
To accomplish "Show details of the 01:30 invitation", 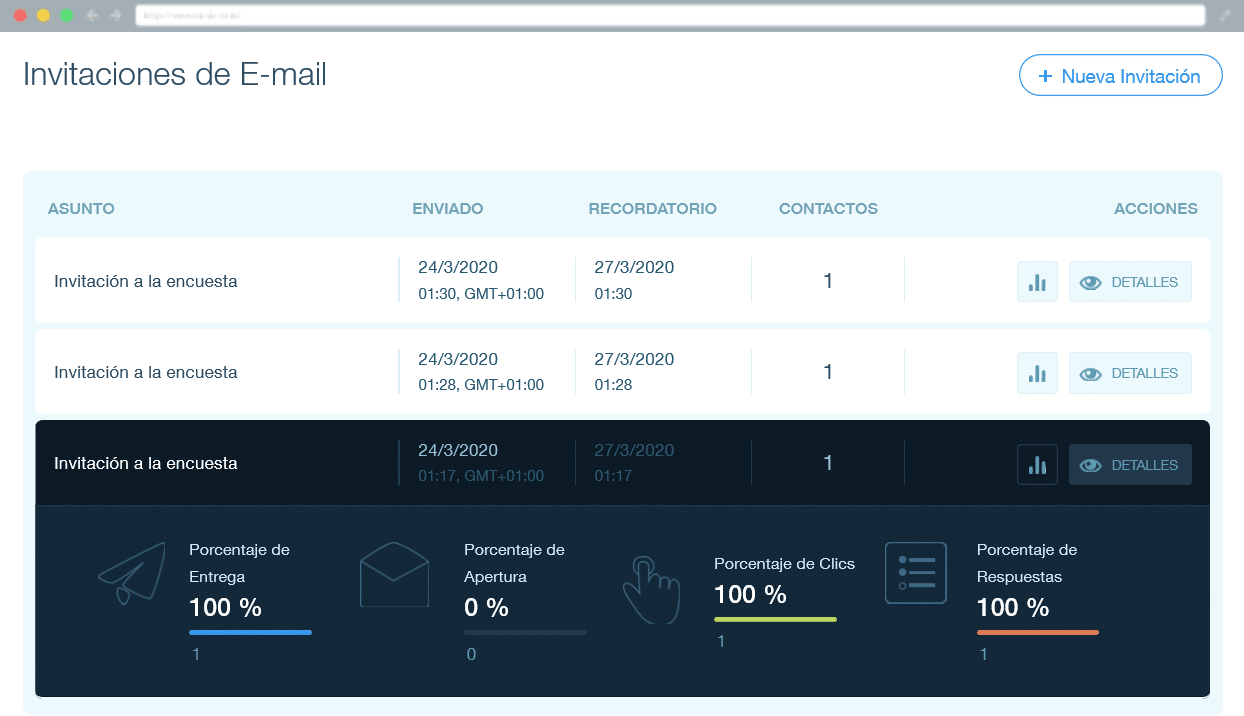I will (x=1130, y=282).
